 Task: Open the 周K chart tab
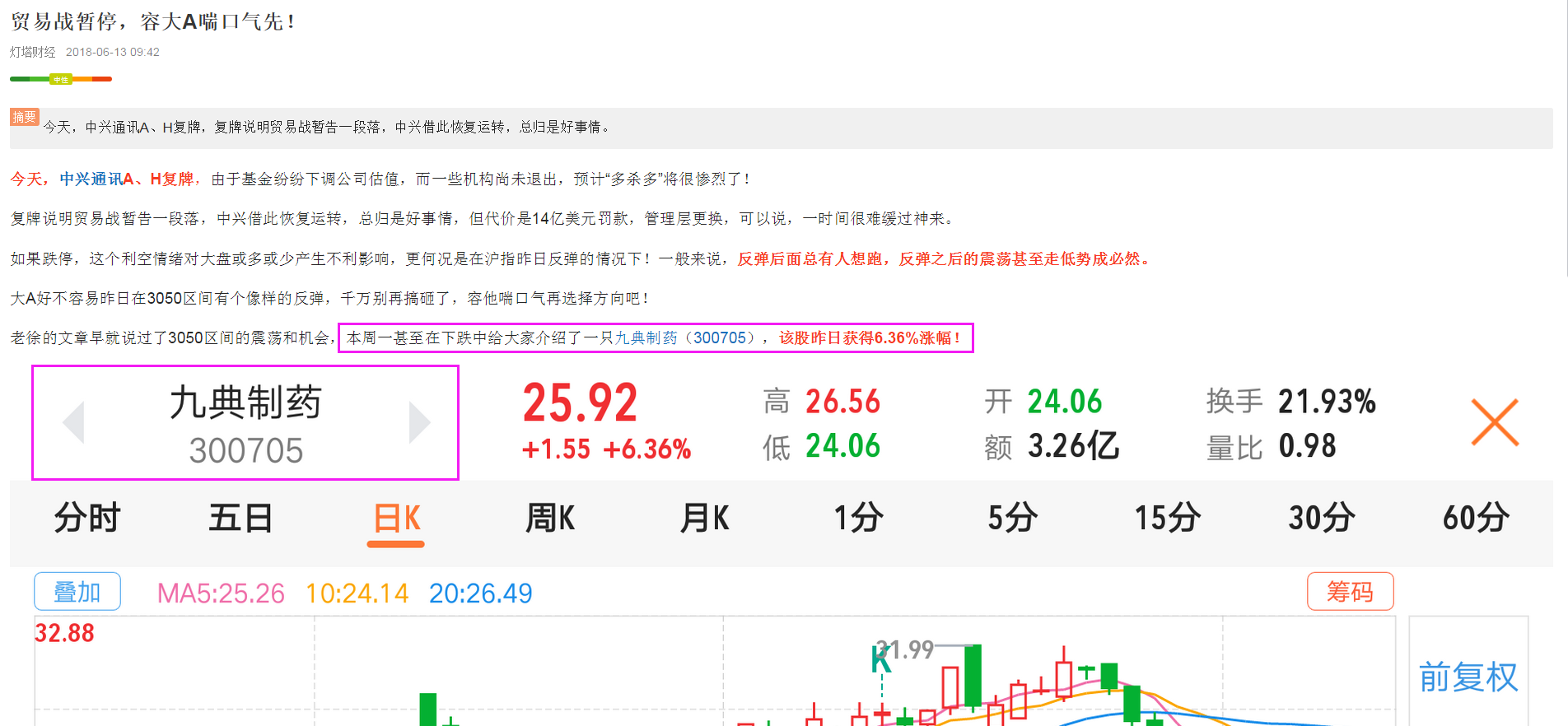[550, 518]
